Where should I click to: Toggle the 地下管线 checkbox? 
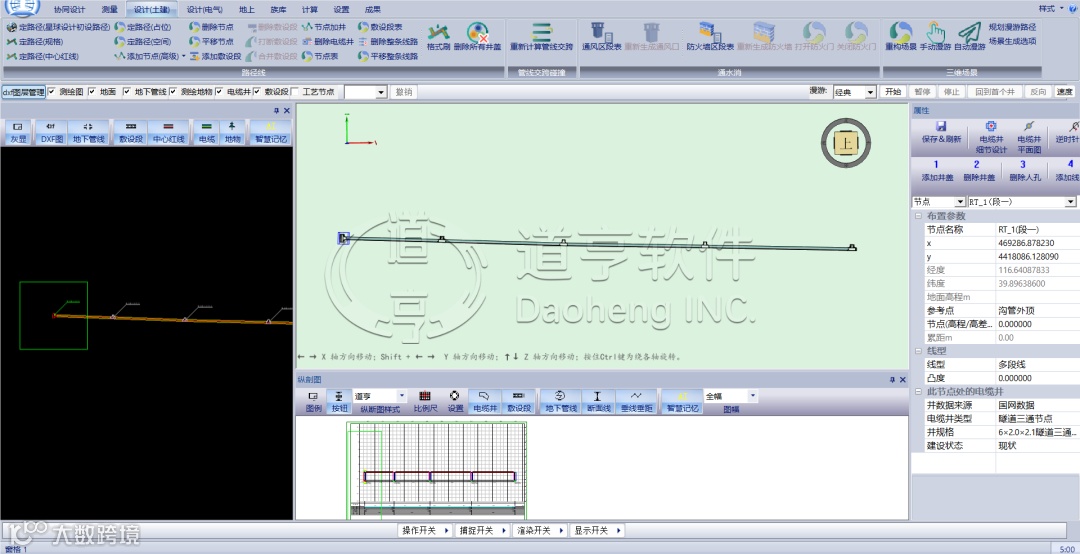coord(127,92)
